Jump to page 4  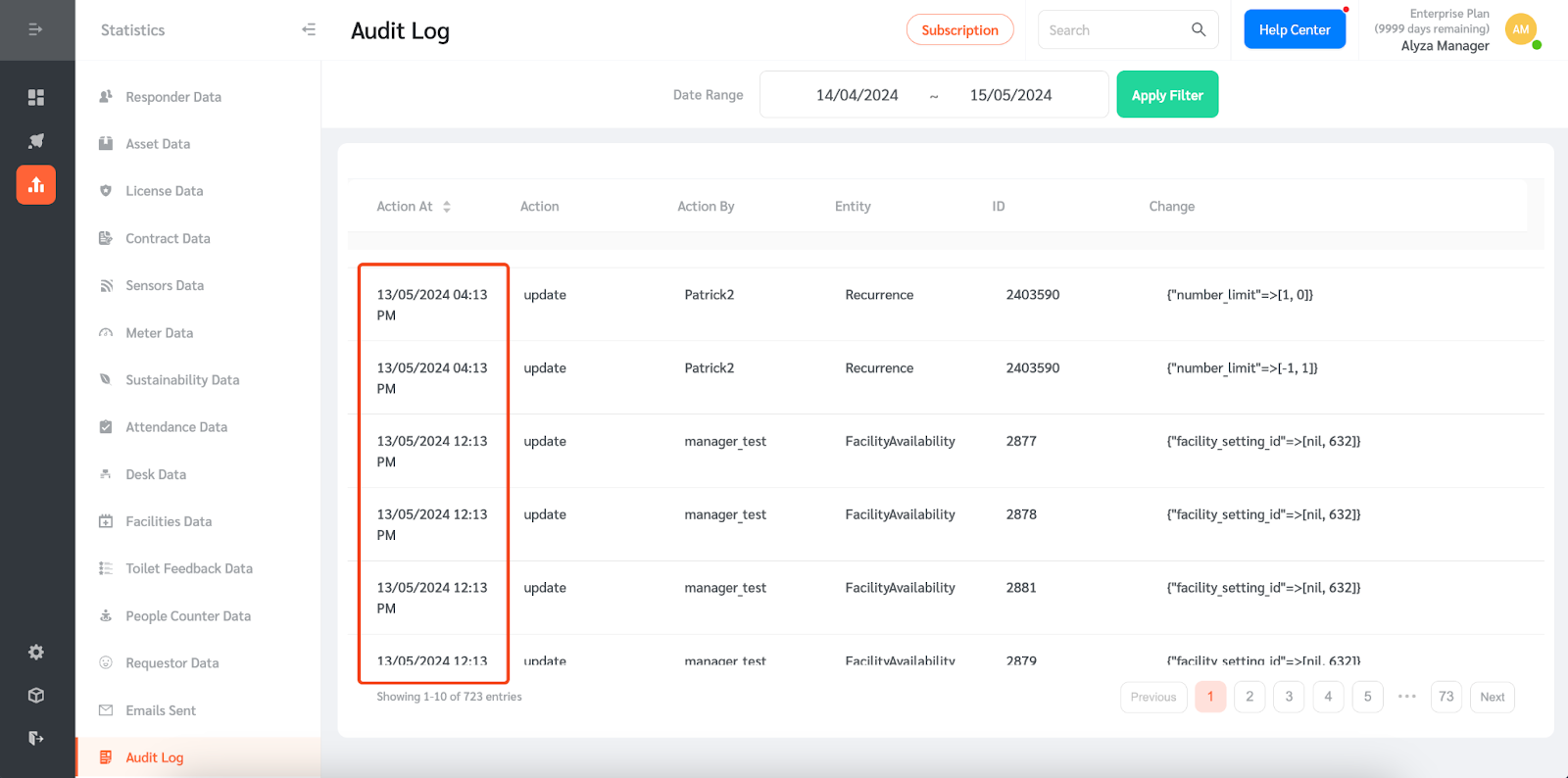pos(1328,697)
